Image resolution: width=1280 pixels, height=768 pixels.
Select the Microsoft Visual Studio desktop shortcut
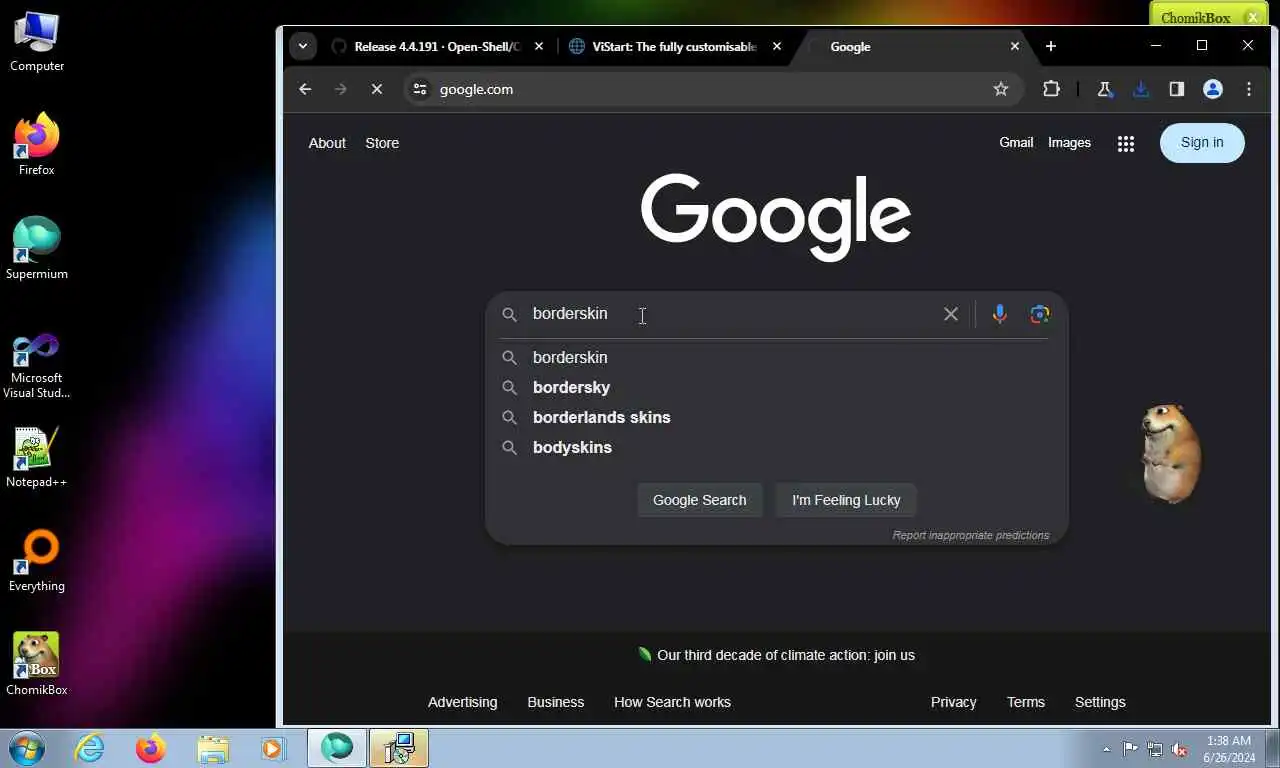click(37, 365)
